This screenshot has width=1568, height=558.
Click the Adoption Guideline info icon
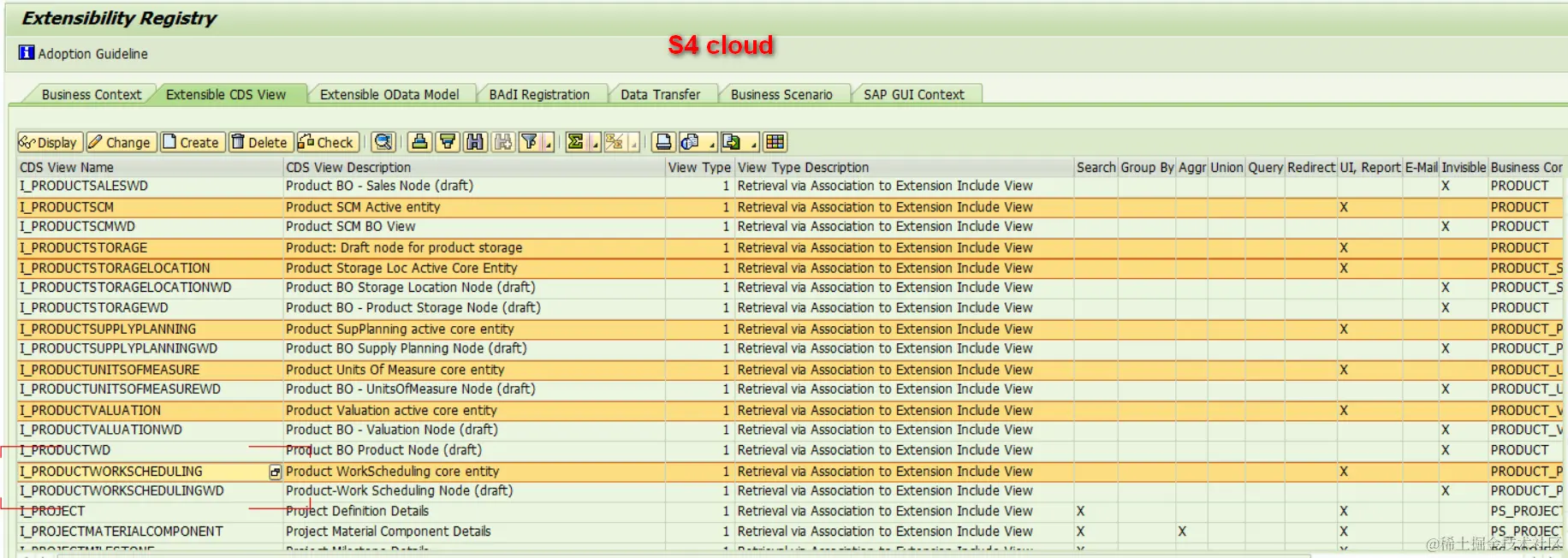pyautogui.click(x=27, y=53)
